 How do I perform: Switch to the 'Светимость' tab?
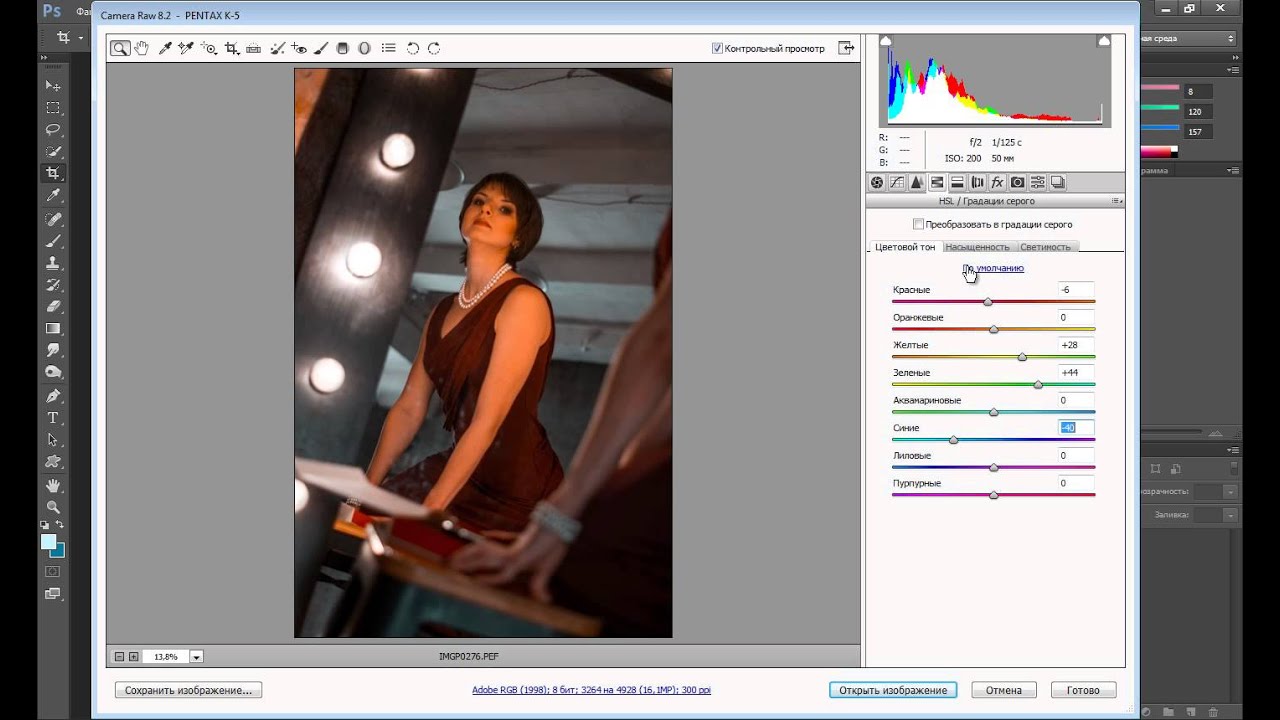(1045, 247)
